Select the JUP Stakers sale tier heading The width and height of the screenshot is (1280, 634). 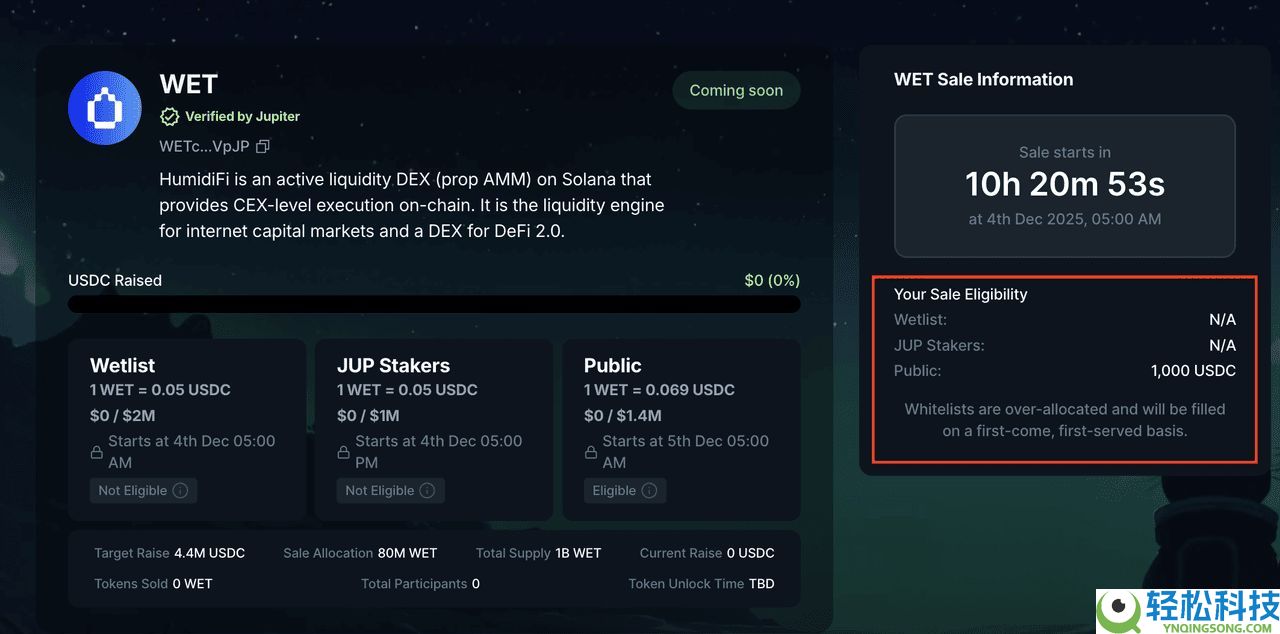[393, 365]
